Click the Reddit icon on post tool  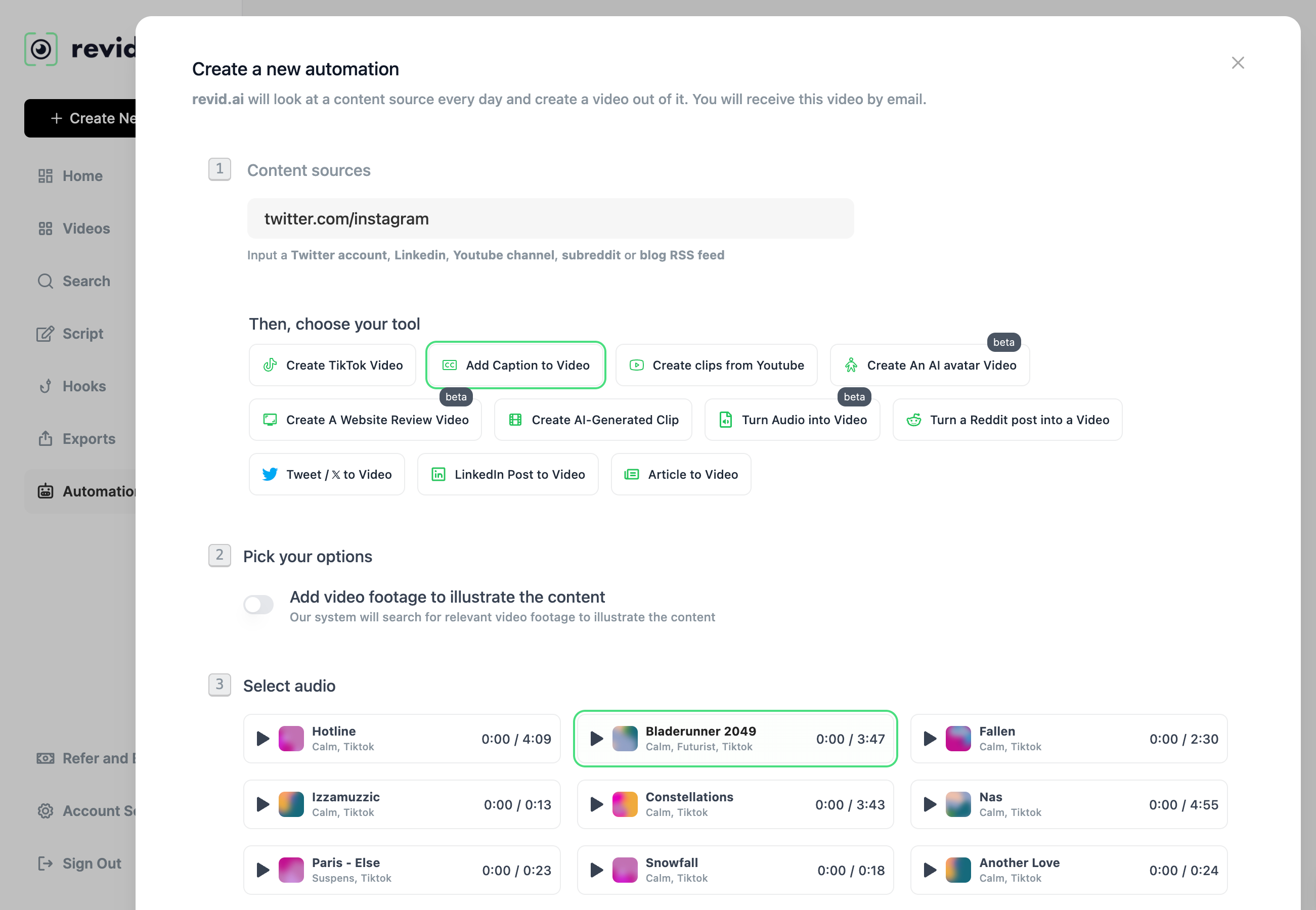click(x=914, y=420)
